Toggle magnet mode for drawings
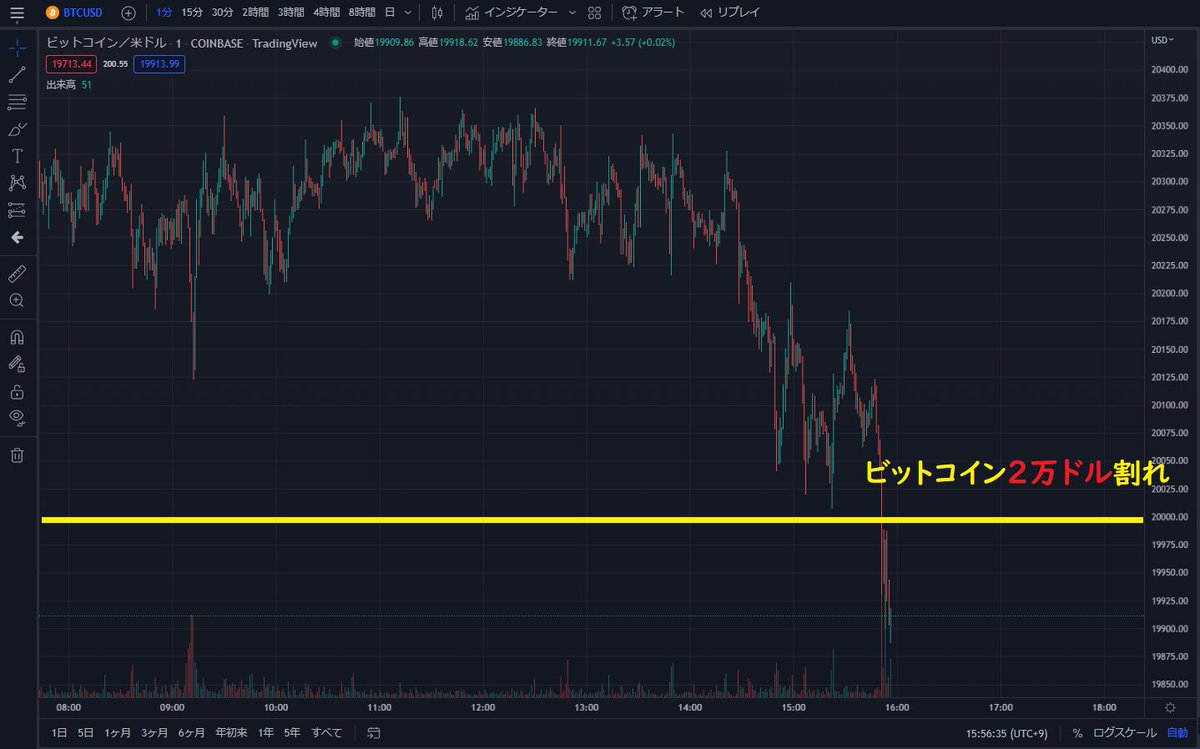This screenshot has height=749, width=1200. (17, 337)
